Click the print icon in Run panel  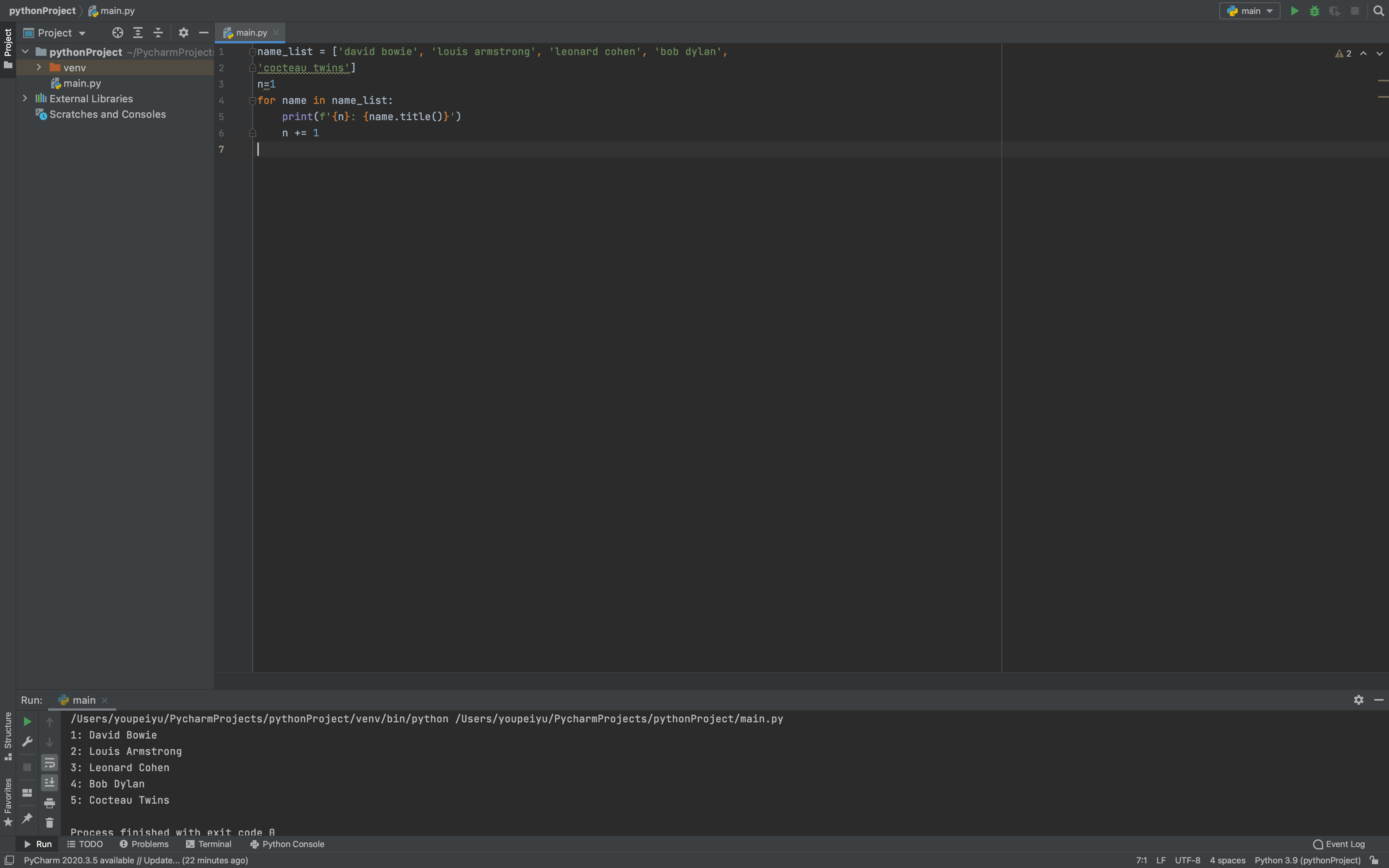49,803
